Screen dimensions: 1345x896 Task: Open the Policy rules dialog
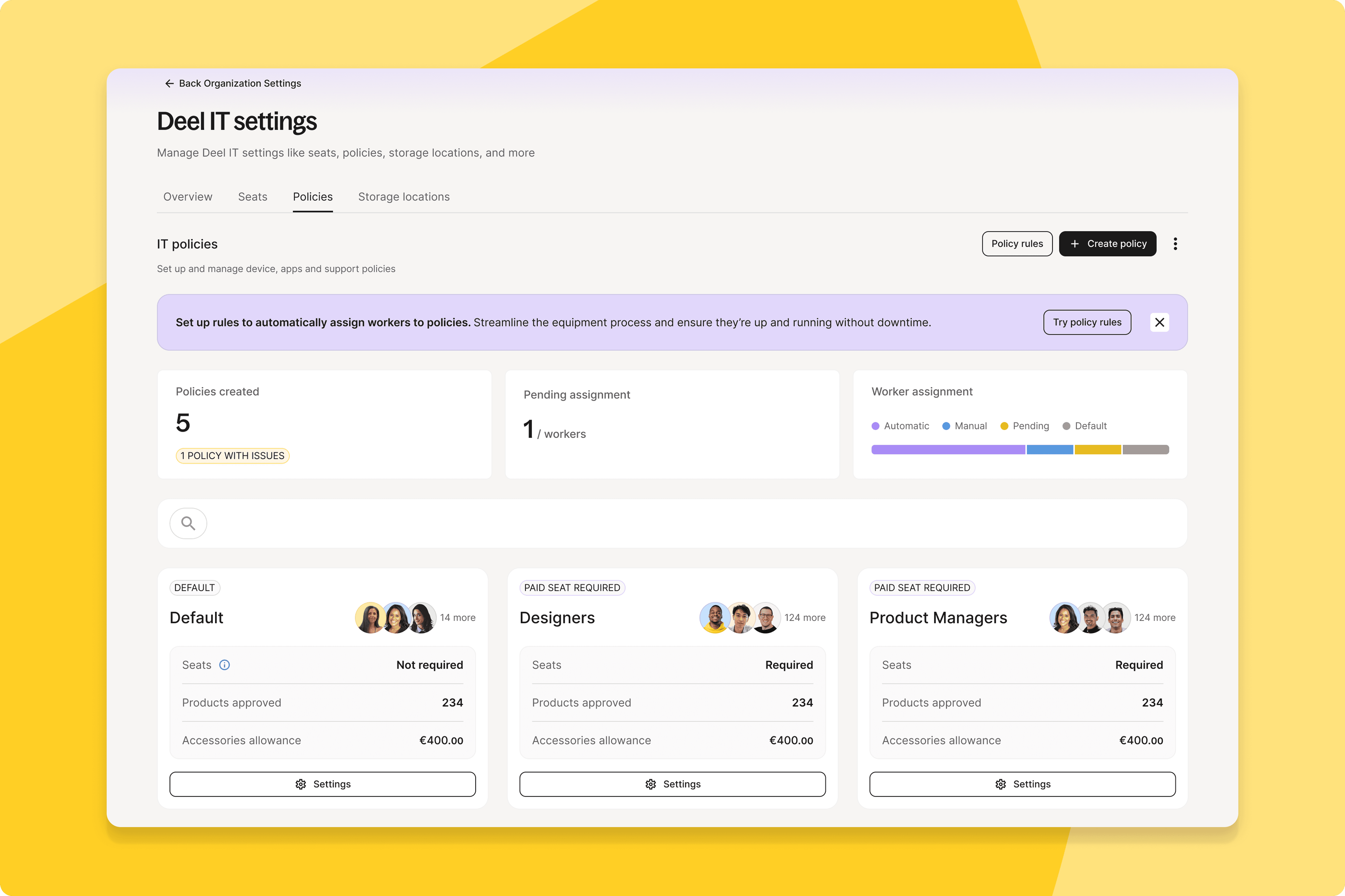pos(1017,243)
